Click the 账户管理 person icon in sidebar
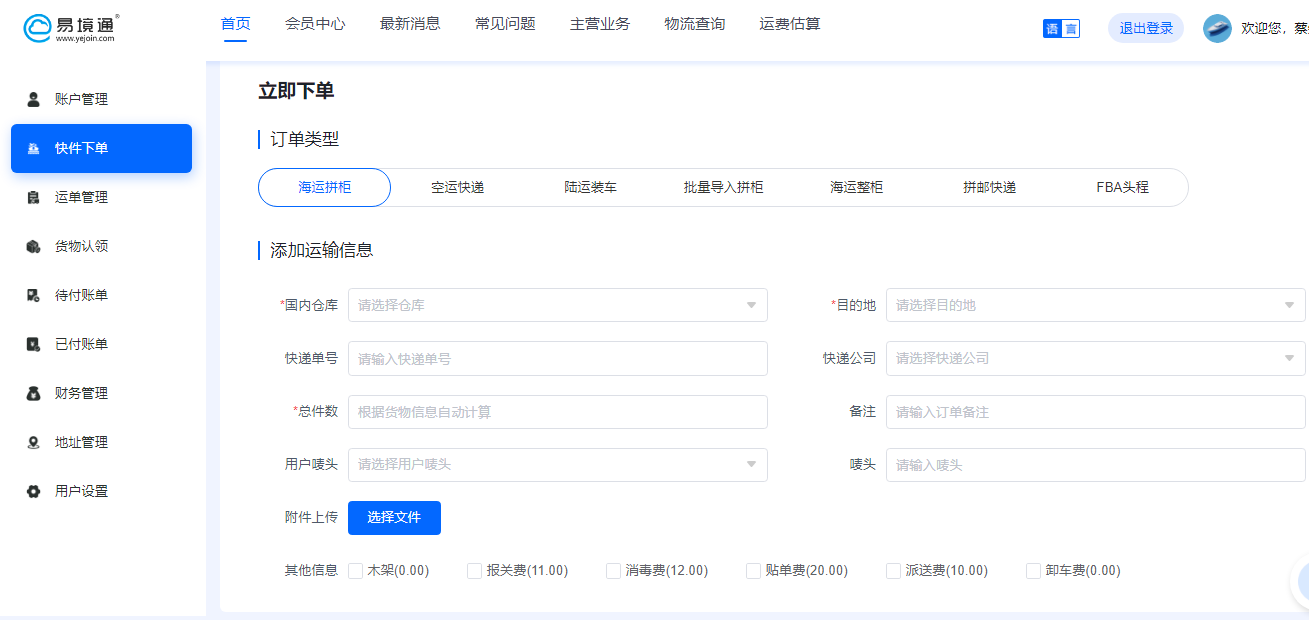 pos(33,99)
